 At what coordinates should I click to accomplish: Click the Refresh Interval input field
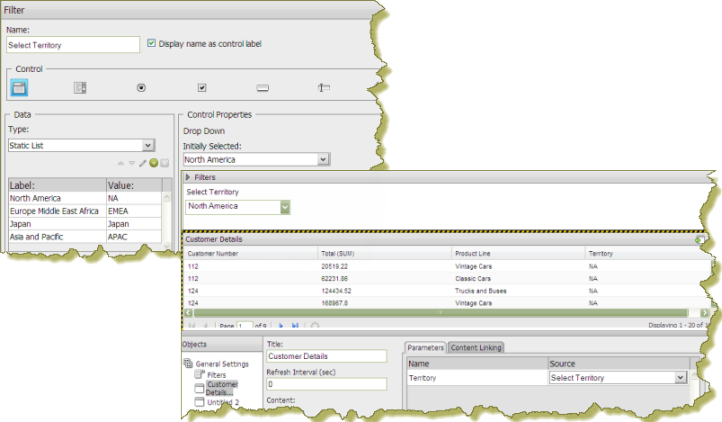[326, 384]
